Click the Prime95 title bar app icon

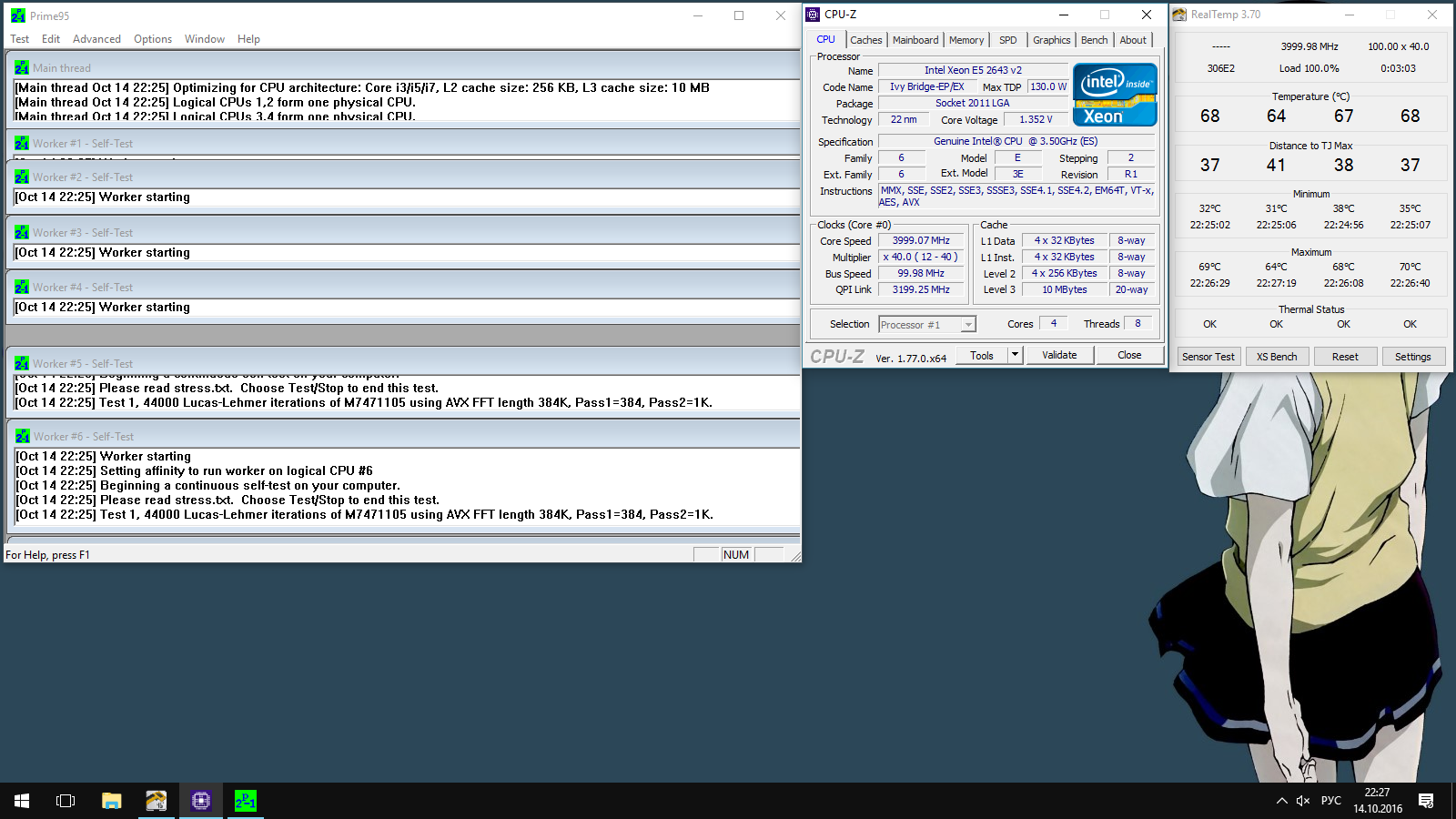(18, 15)
